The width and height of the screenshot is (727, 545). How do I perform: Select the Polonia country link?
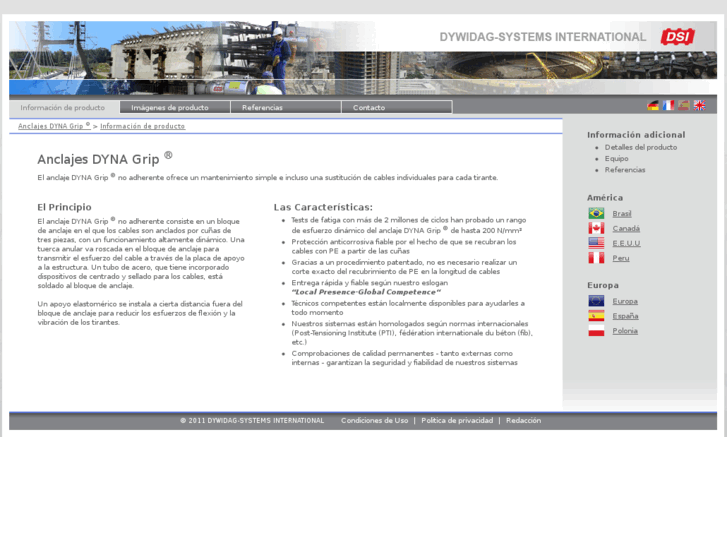(x=625, y=331)
